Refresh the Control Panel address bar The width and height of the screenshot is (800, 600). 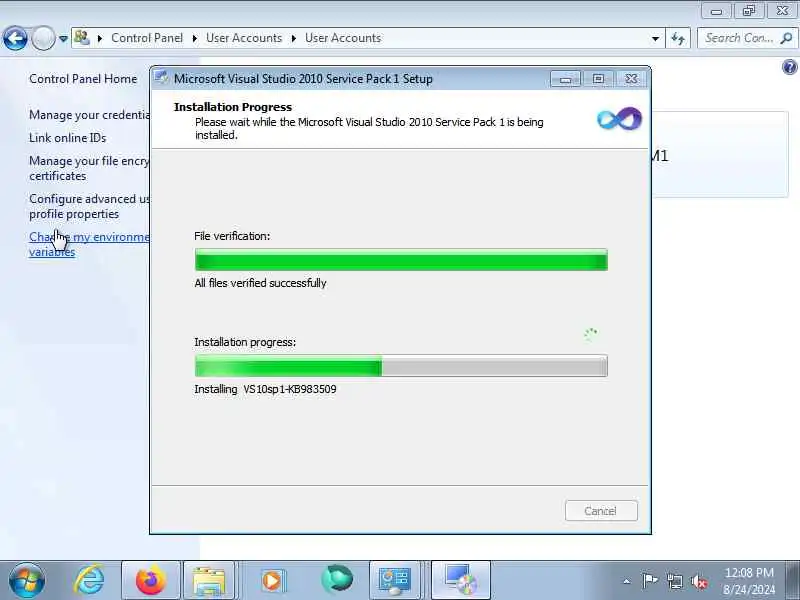[x=678, y=38]
